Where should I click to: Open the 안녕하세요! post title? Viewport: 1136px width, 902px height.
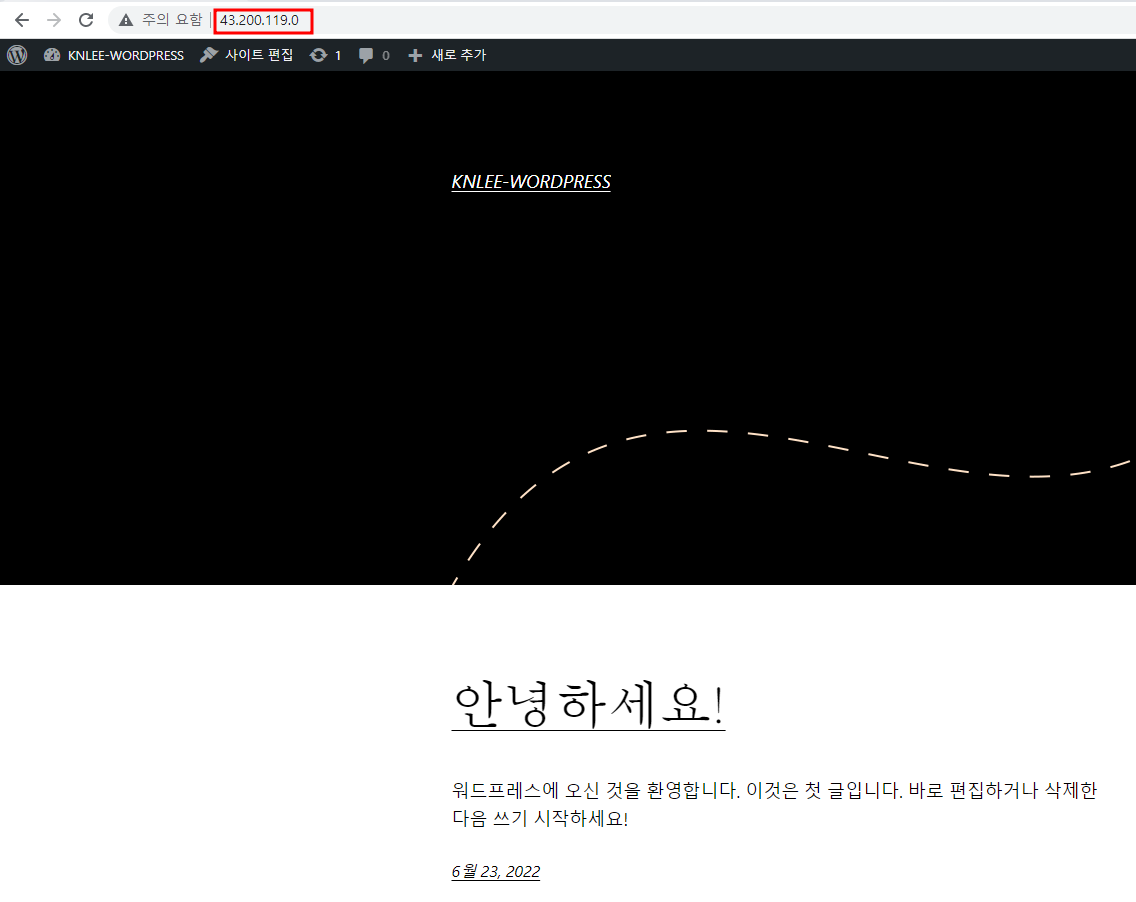(588, 704)
